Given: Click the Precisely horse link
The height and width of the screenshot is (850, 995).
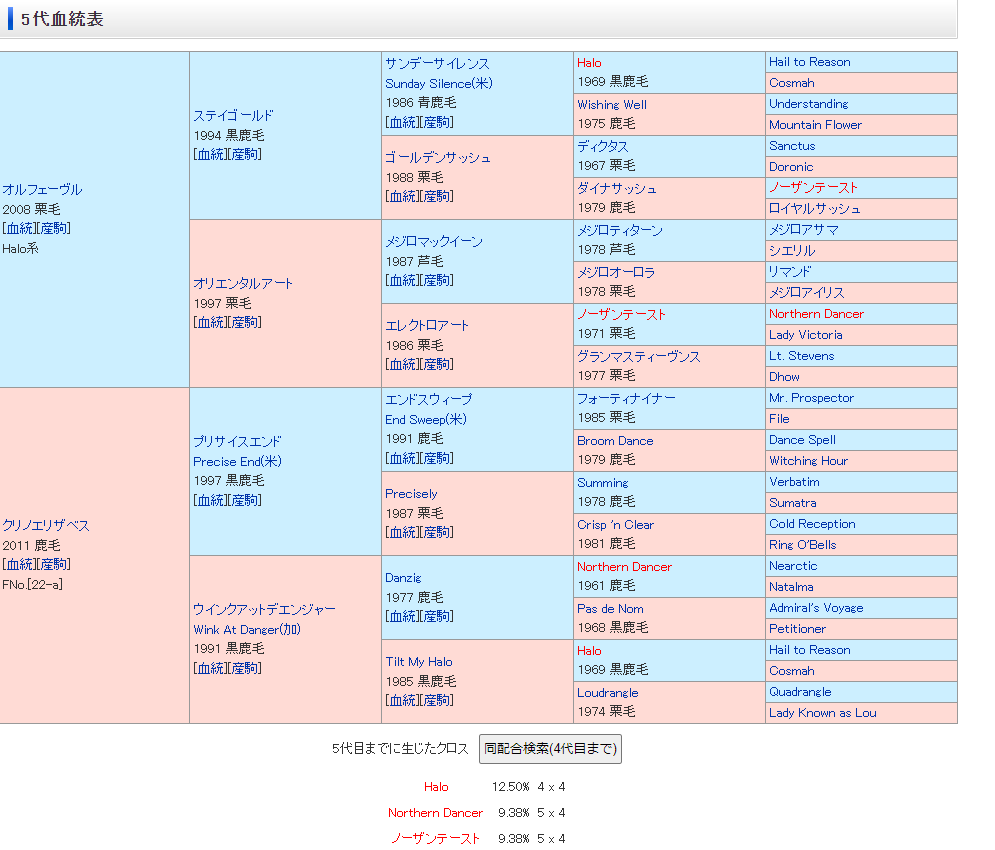Looking at the screenshot, I should [x=411, y=494].
